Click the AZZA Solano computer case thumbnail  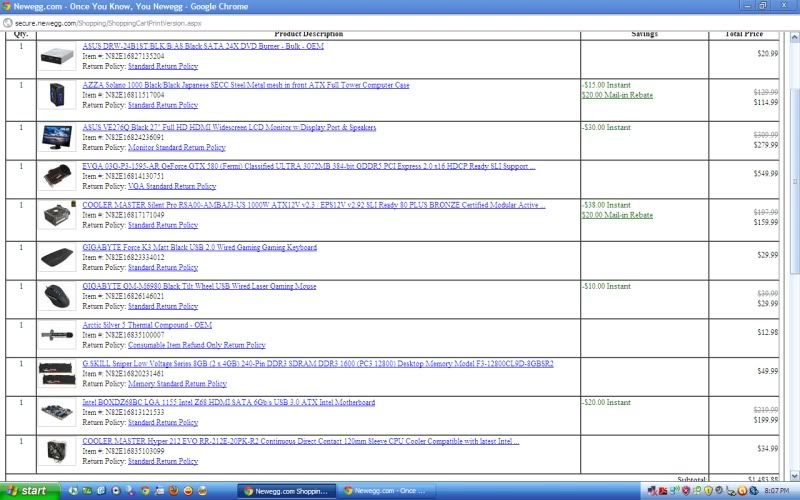point(57,95)
